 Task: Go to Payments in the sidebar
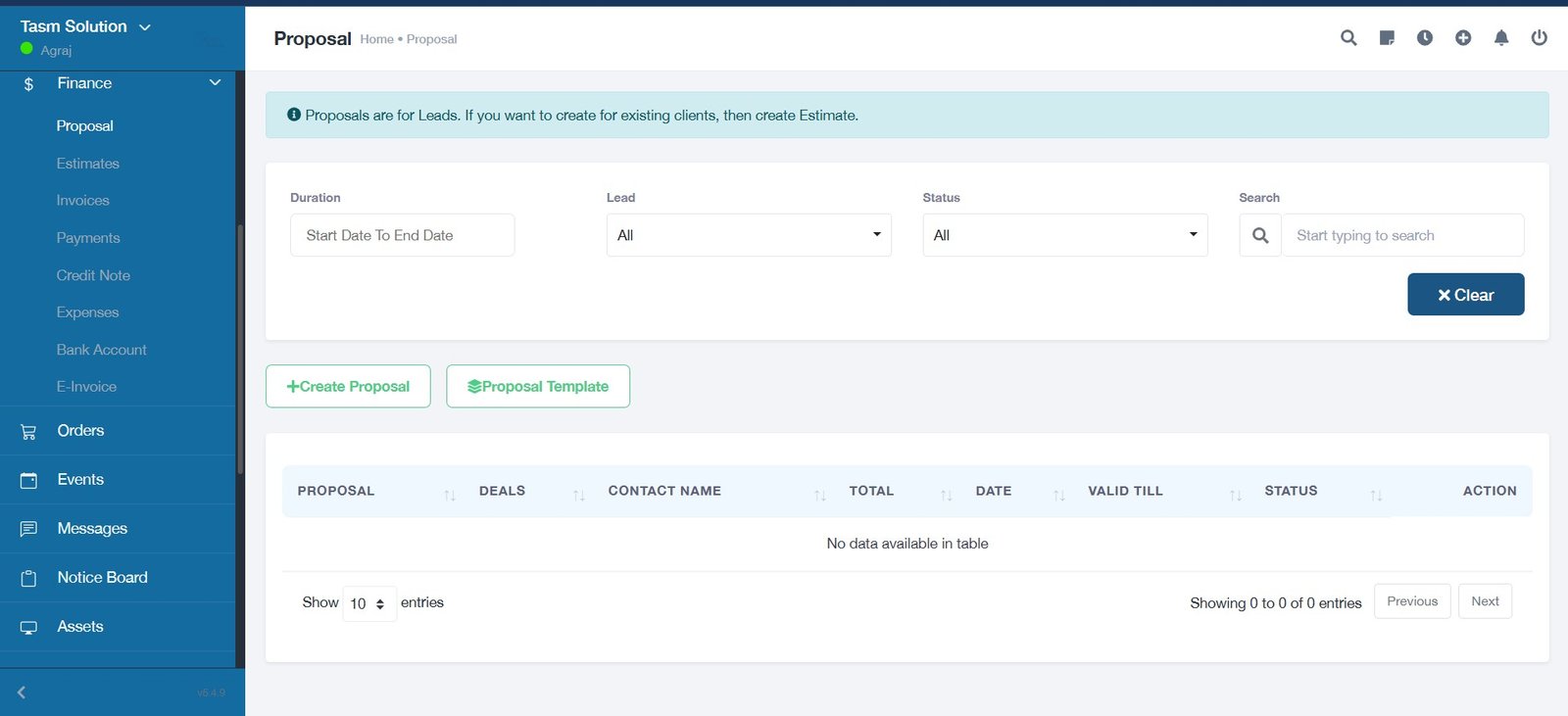88,238
